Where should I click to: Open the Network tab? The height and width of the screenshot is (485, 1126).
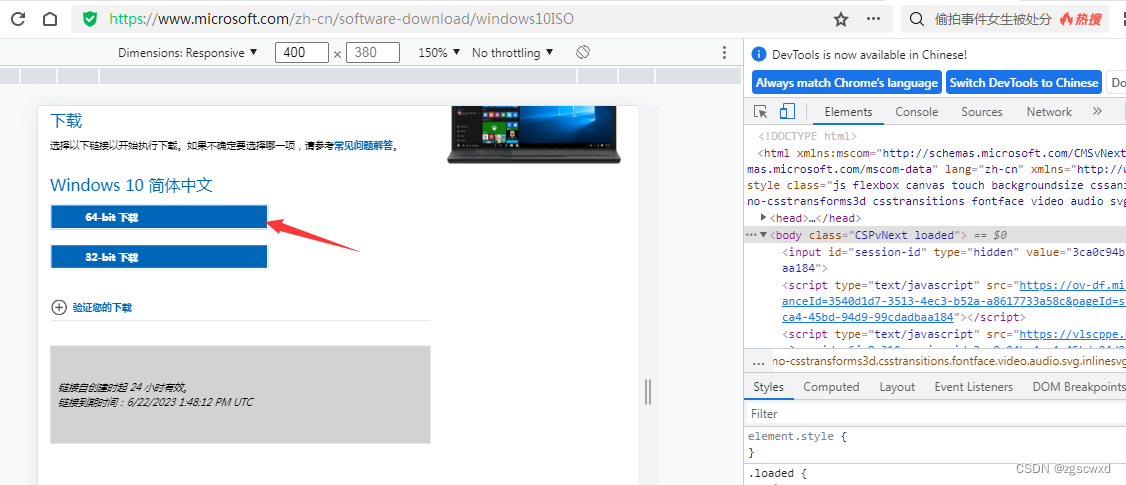tap(1048, 111)
